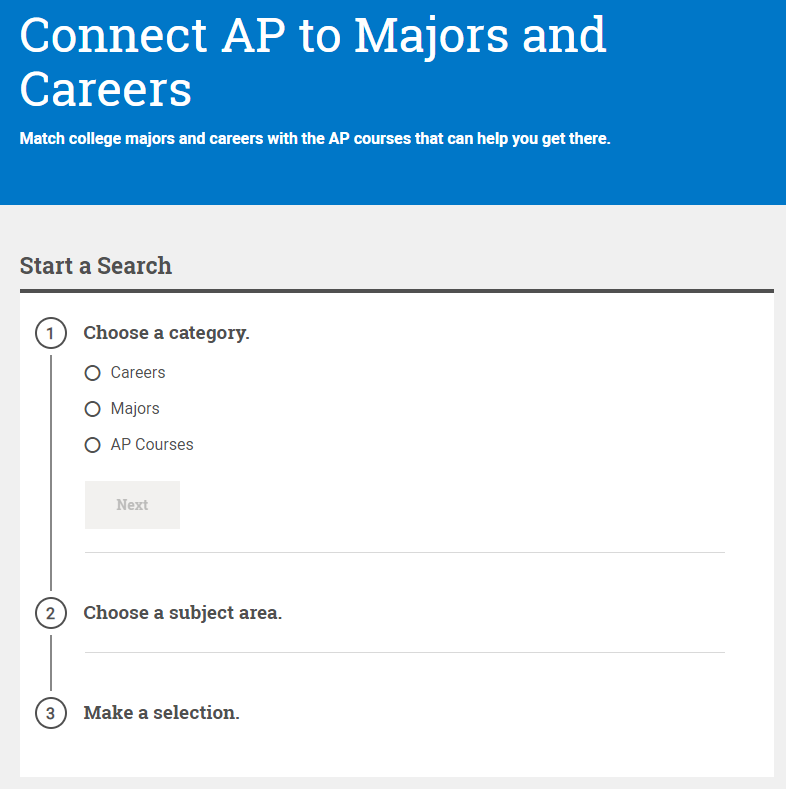Screen dimensions: 786x789
Task: Click the step 1 number circle
Action: tap(51, 333)
